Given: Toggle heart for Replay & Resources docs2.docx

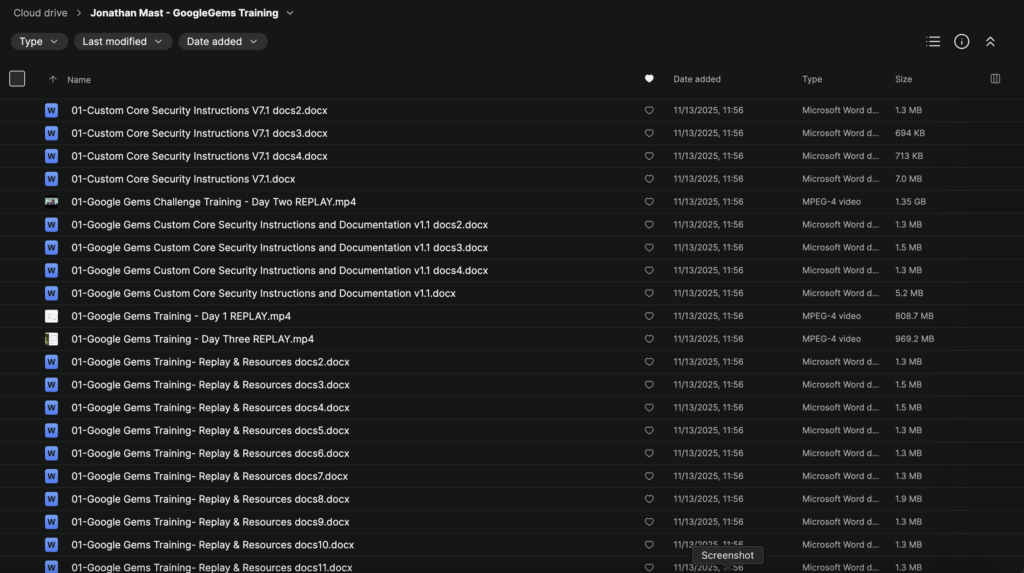Looking at the screenshot, I should point(649,362).
